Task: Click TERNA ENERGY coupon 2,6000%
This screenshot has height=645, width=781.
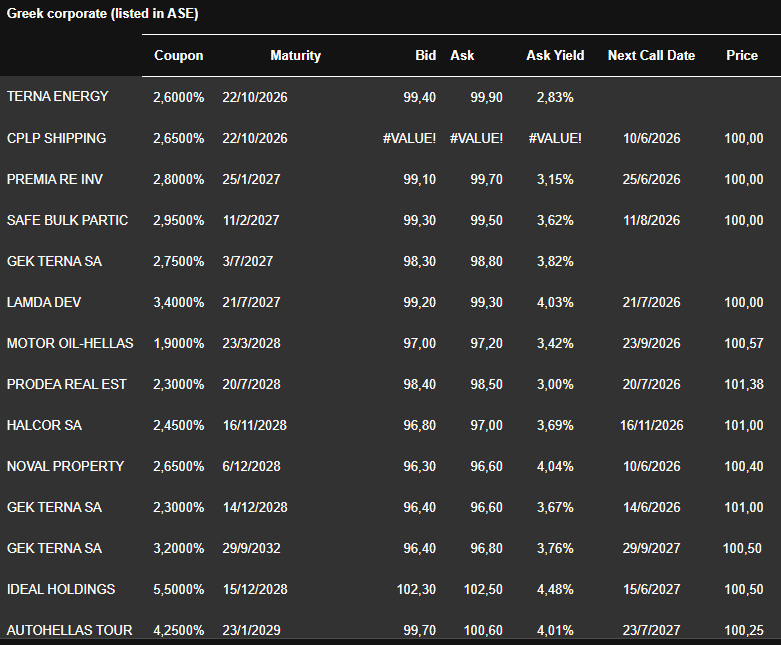Action: (x=178, y=97)
